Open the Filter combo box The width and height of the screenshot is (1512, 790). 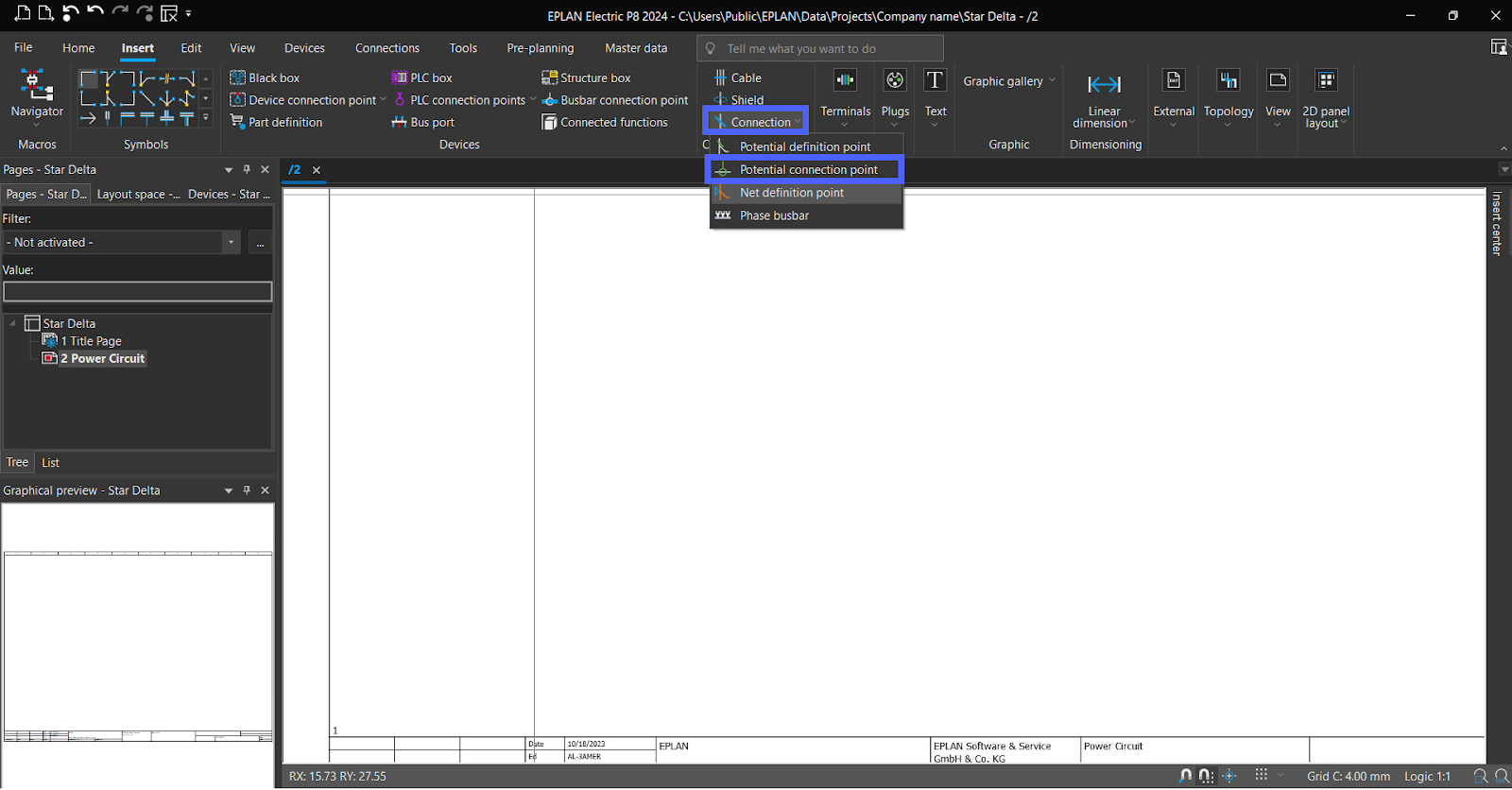click(x=123, y=242)
